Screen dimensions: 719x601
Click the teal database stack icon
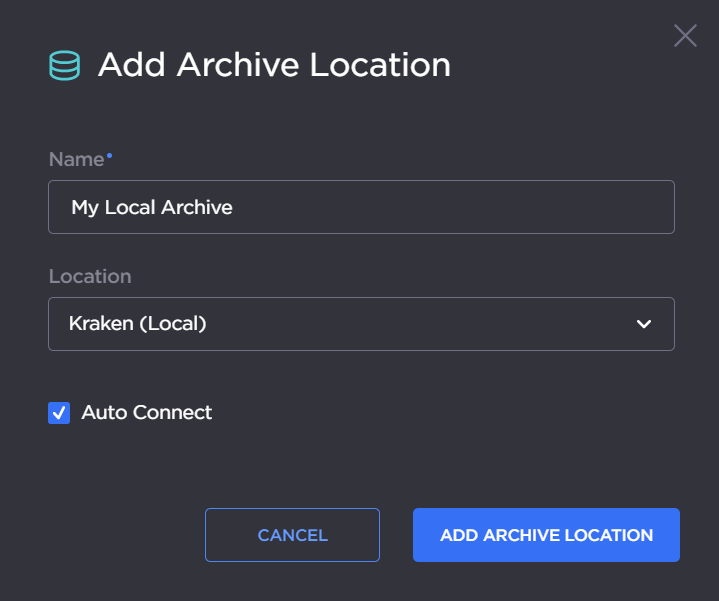(x=65, y=66)
